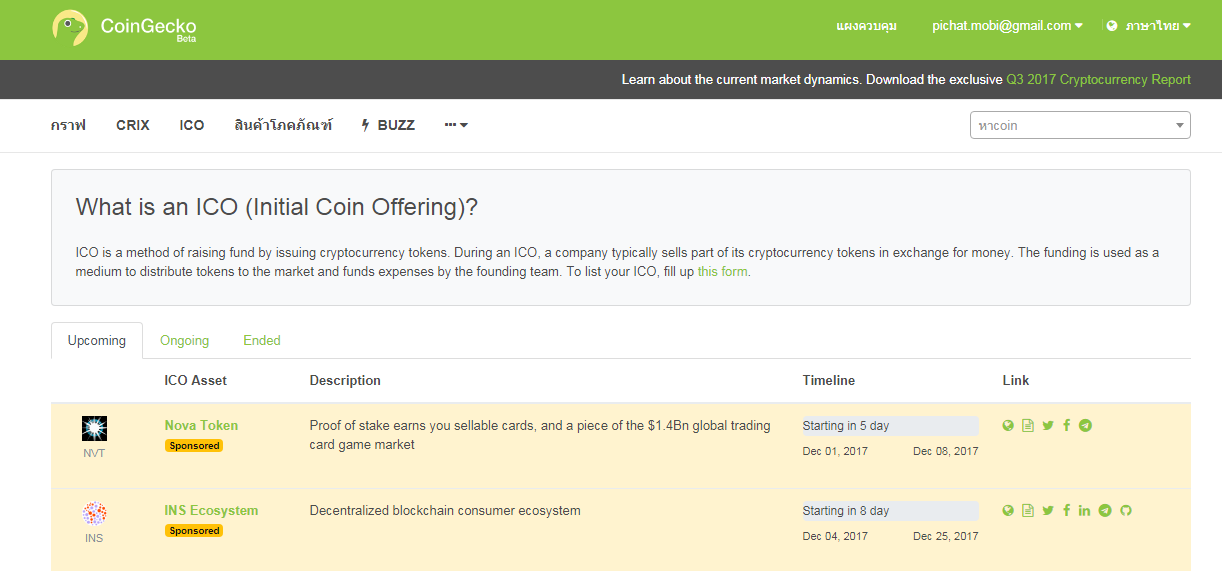Expand the three-dots more menu
Viewport: 1222px width, 571px height.
pyautogui.click(x=456, y=125)
